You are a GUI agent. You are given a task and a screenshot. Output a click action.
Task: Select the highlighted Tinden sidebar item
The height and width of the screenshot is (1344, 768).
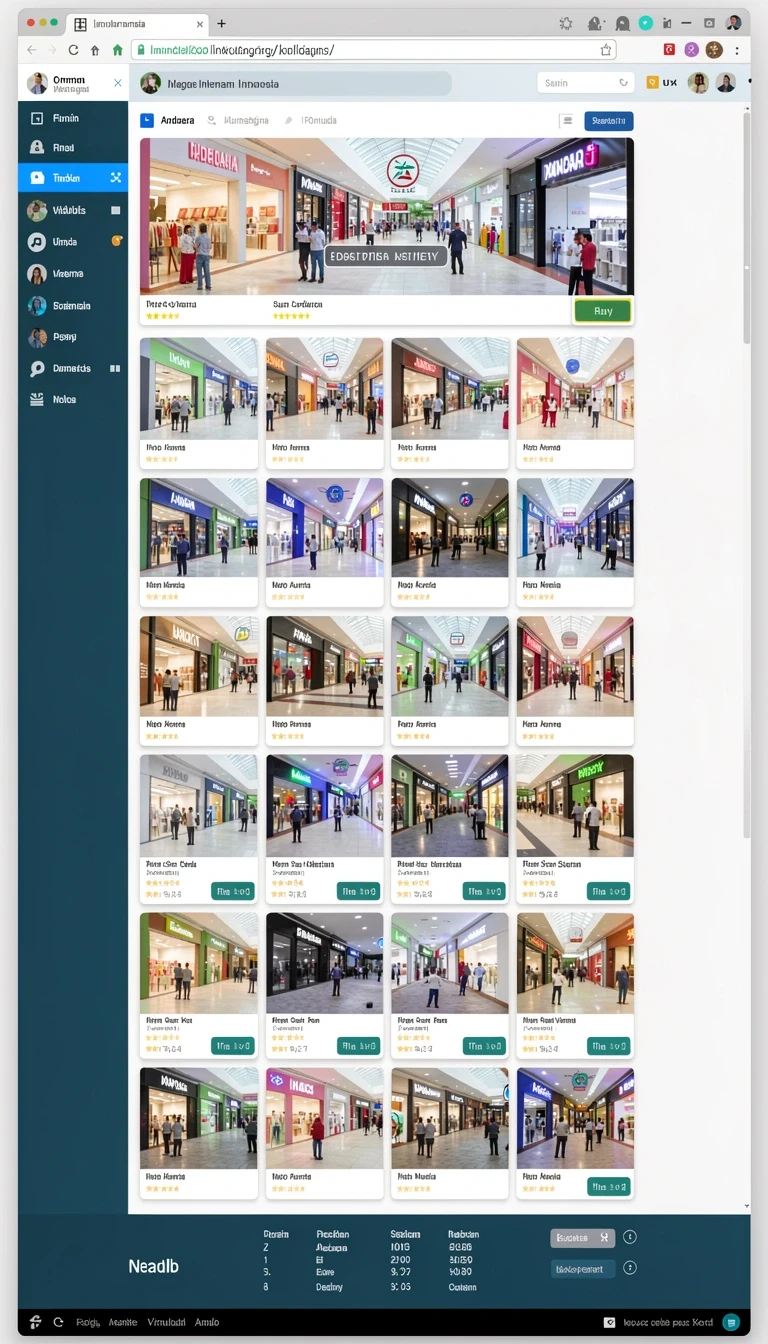73,177
